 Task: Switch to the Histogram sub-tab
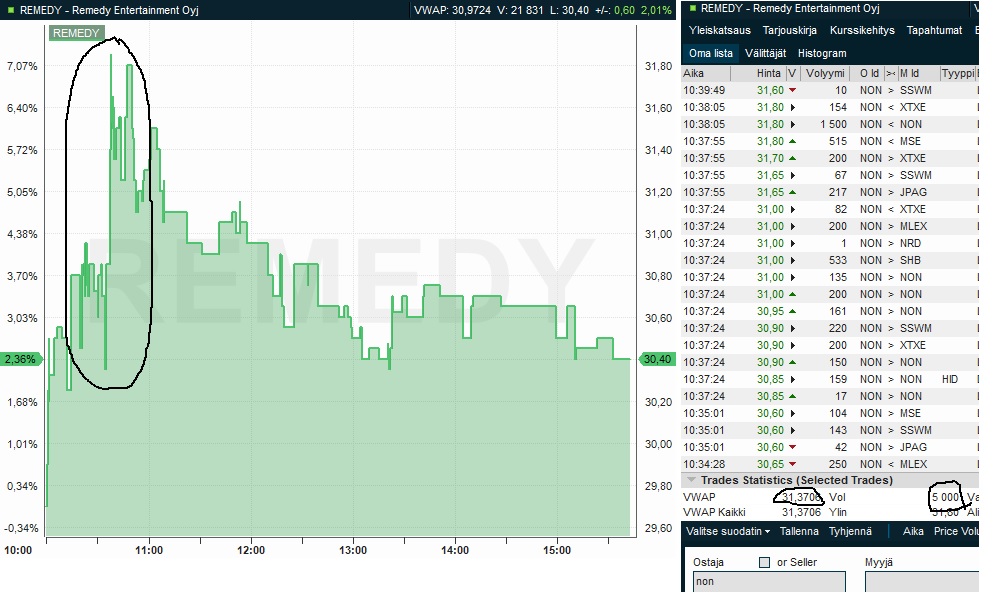pyautogui.click(x=822, y=53)
